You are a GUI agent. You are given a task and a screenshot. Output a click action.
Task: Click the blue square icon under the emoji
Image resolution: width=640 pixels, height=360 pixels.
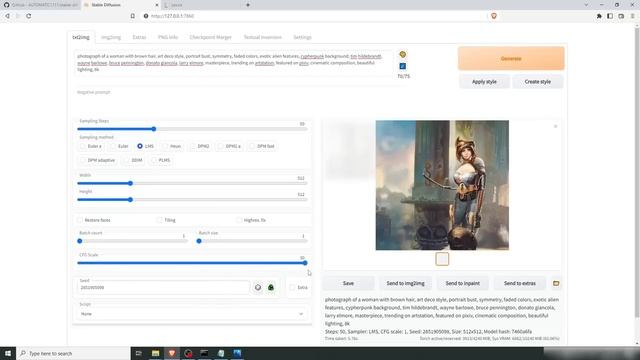402,66
